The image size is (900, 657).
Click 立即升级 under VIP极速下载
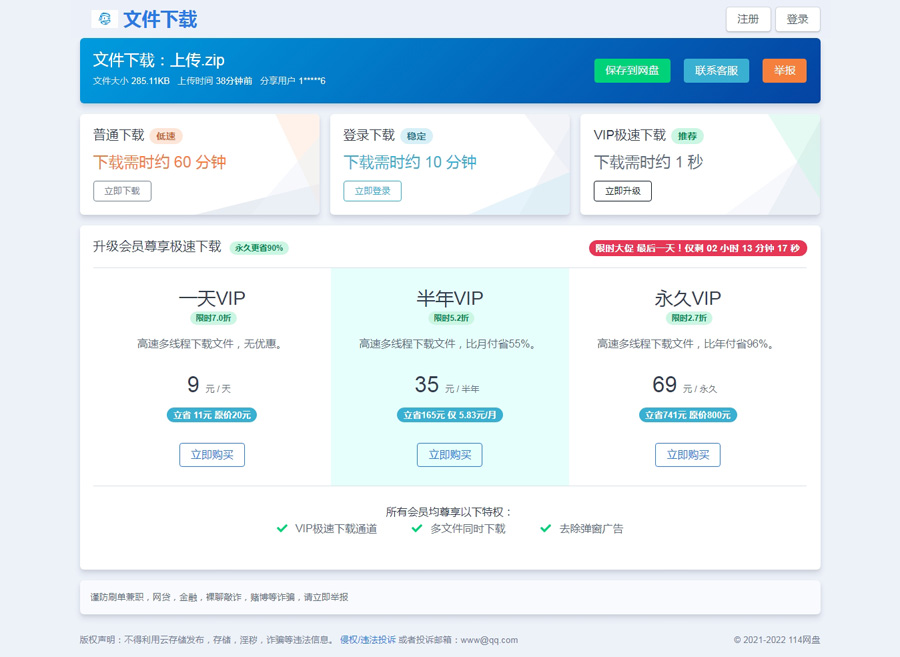pos(622,191)
